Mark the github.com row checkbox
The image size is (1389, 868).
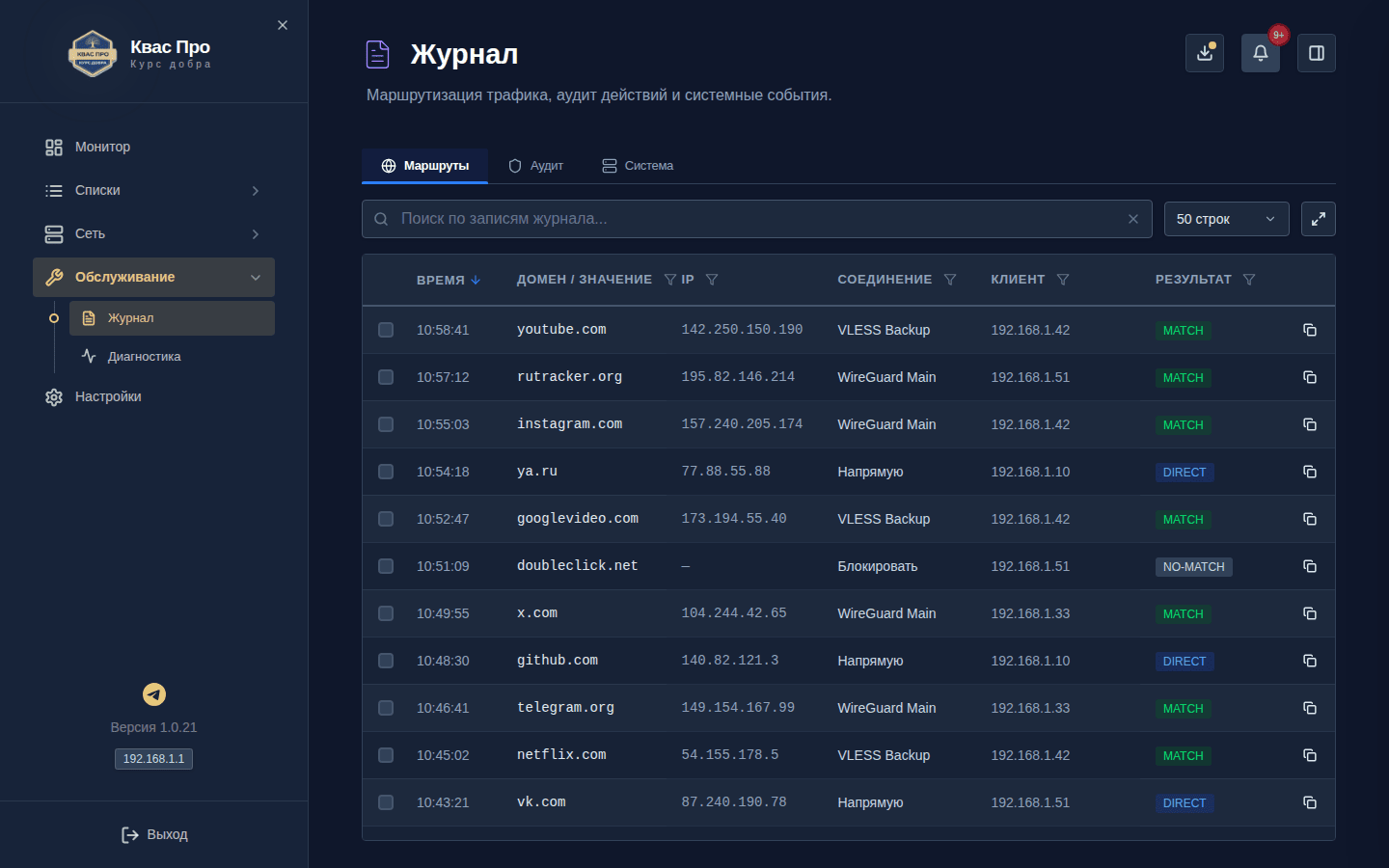(386, 661)
